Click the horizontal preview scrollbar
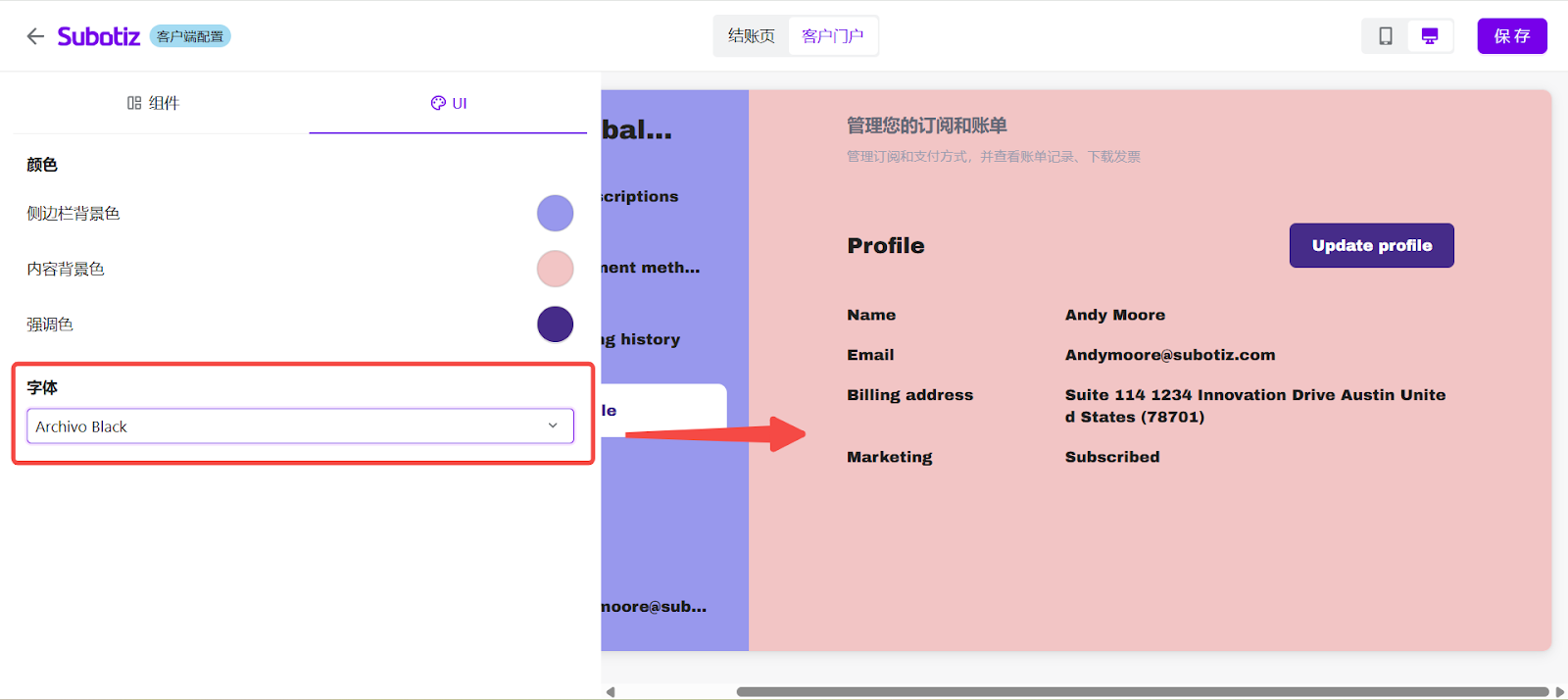The height and width of the screenshot is (700, 1568). click(x=1142, y=691)
